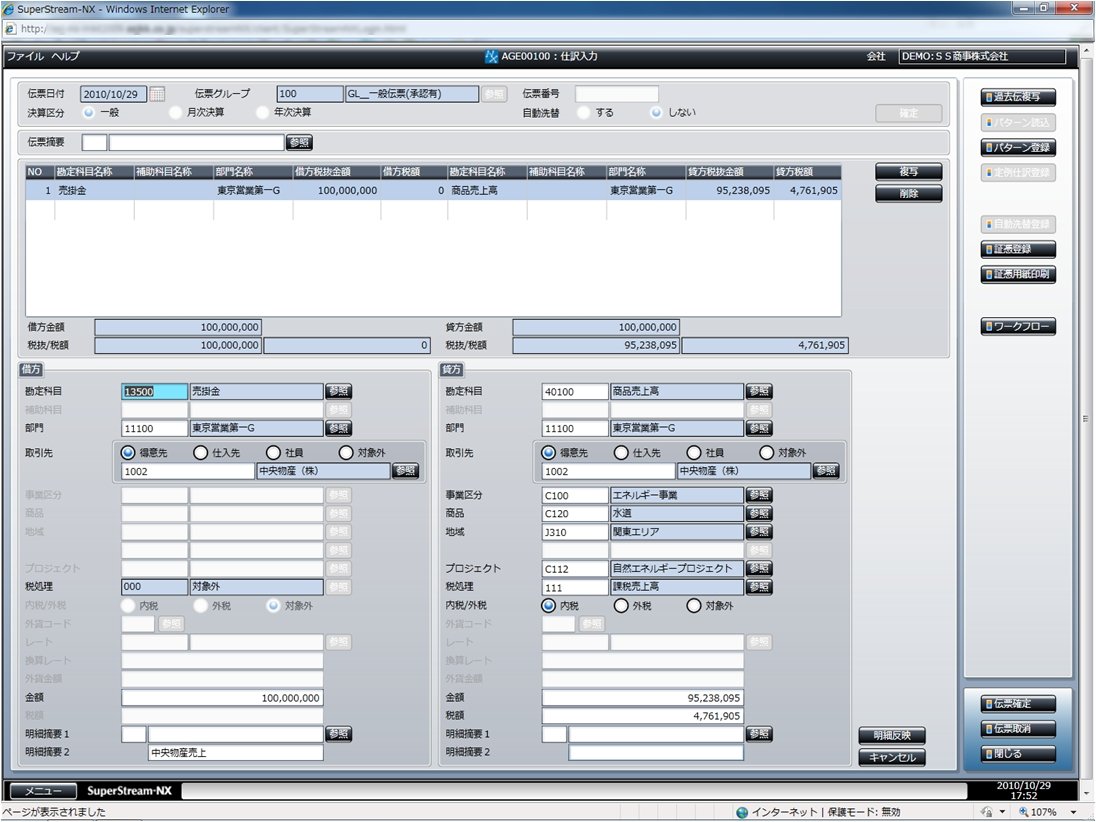Image resolution: width=1096 pixels, height=822 pixels.
Task: Click the 参照 lookup for 自然エネルギープロジェクト
Action: click(759, 568)
